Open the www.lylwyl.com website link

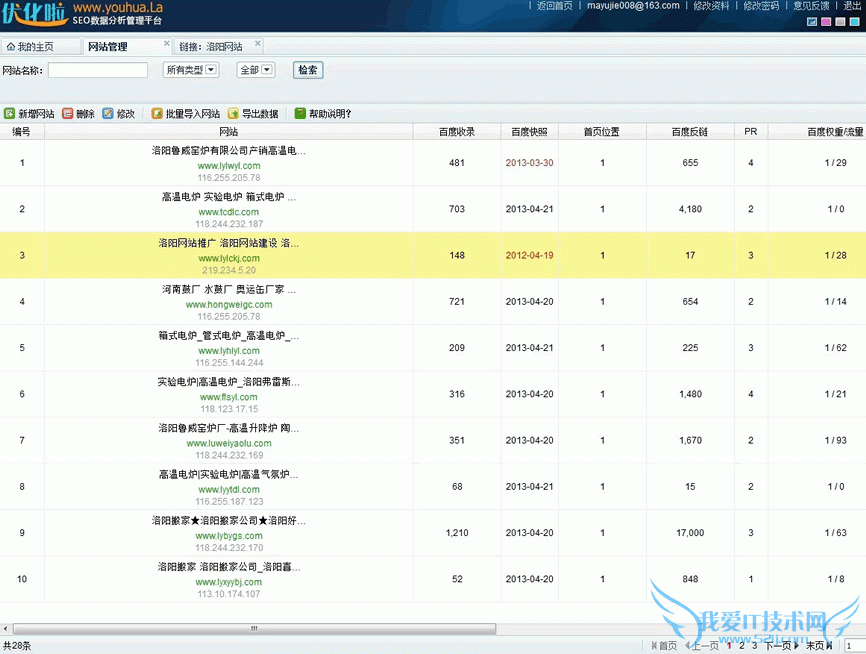229,165
